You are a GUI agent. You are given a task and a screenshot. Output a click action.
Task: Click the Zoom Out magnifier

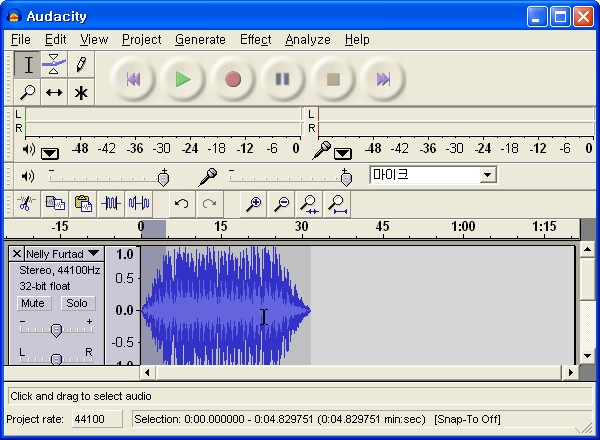(282, 203)
